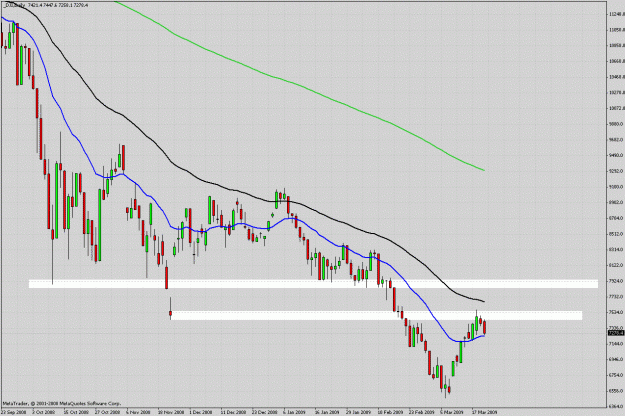Click the "1 Dec 2008" date label
This screenshot has height=416, width=625.
coord(200,412)
